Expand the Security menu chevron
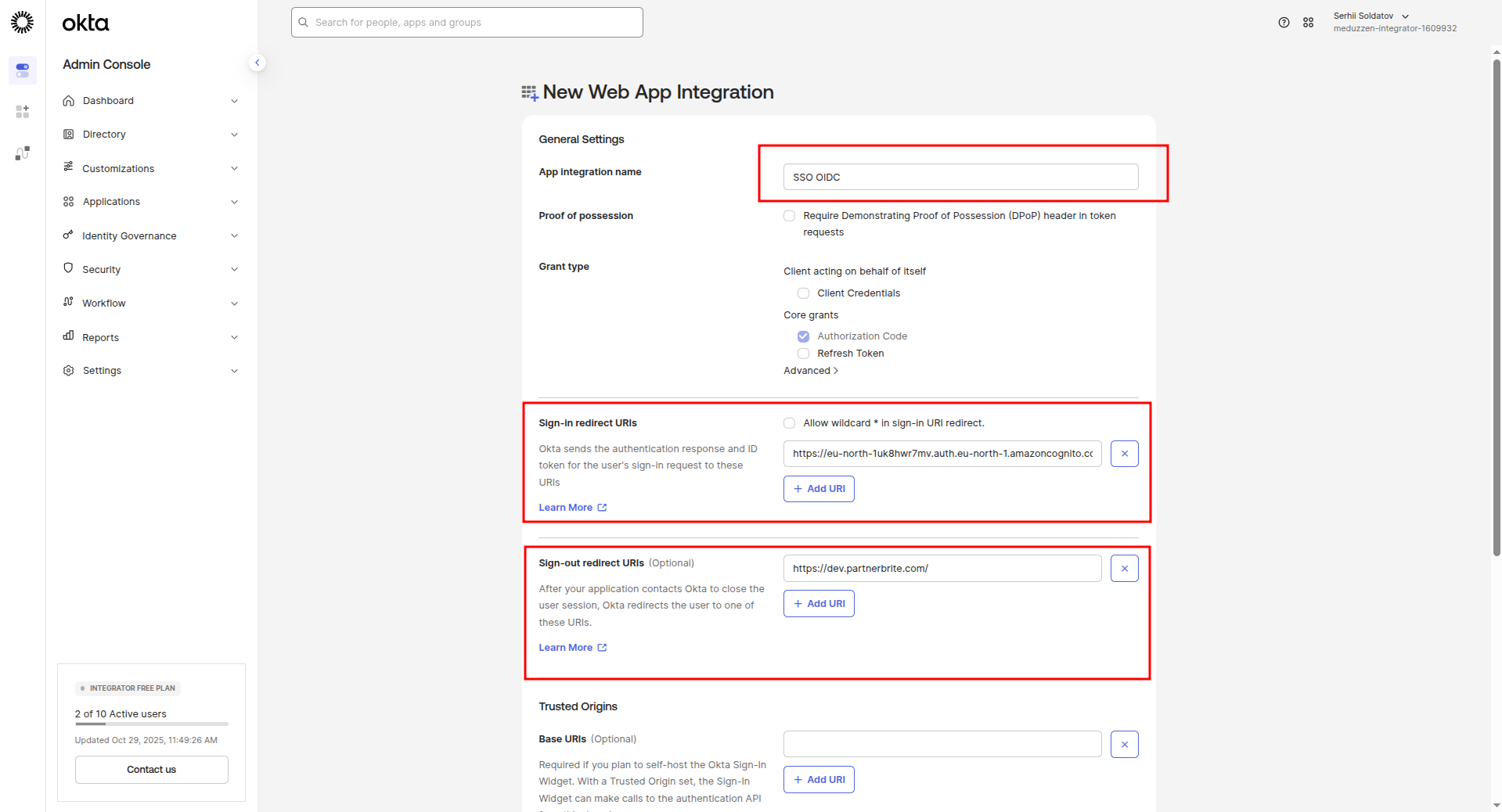Viewport: 1502px width, 812px height. [234, 269]
